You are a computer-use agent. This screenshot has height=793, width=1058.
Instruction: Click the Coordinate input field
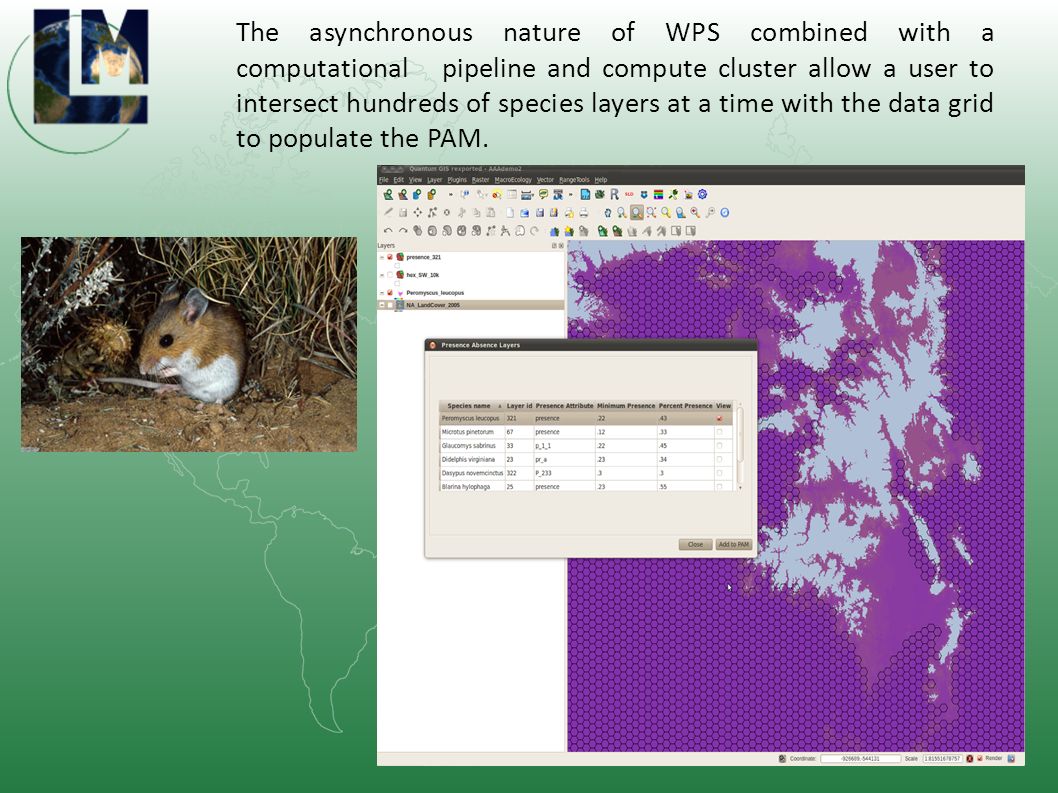(x=860, y=759)
